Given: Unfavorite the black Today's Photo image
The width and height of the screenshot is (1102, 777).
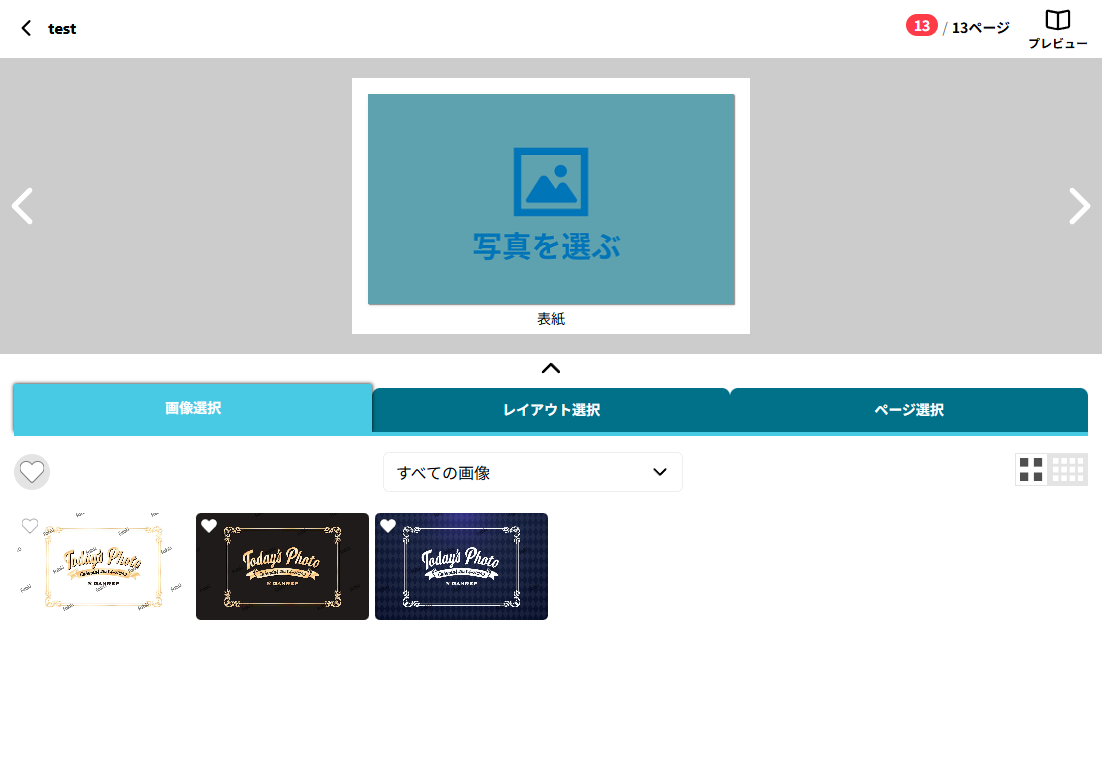Looking at the screenshot, I should coord(209,526).
